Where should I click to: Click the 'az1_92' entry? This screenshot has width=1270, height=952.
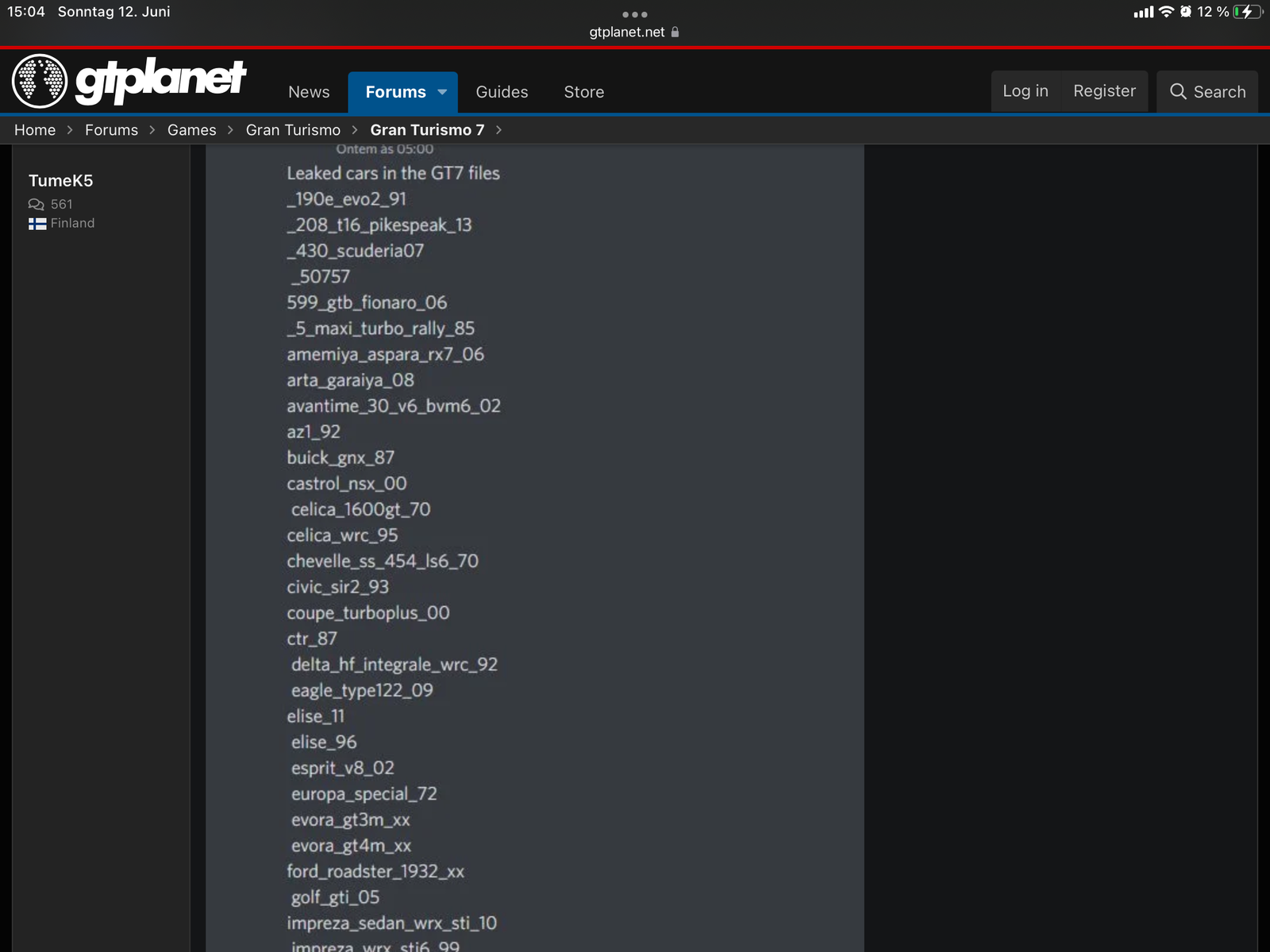coord(314,432)
